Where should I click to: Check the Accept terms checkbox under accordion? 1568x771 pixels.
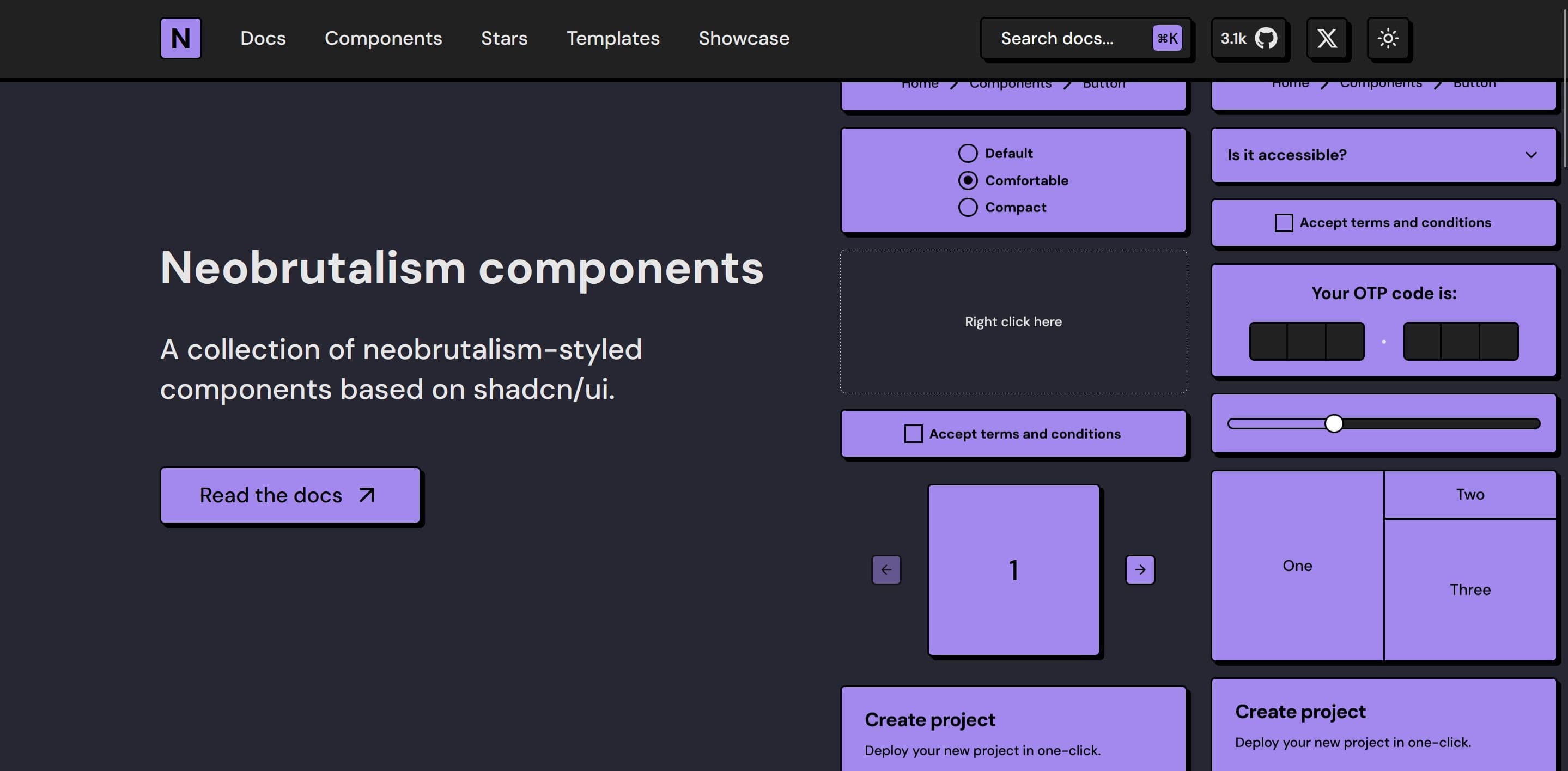pos(1284,223)
